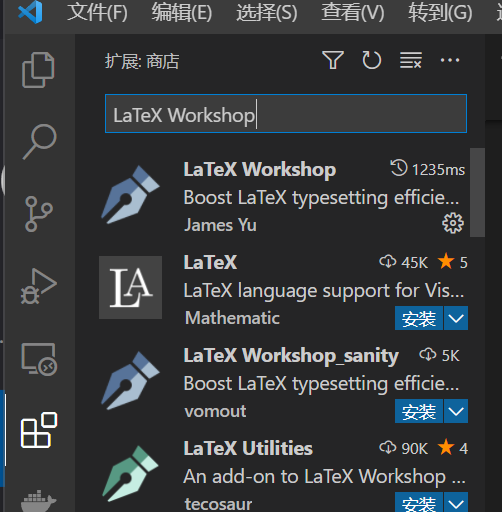Open the Explorer view in activity bar
Image resolution: width=502 pixels, height=512 pixels.
[38, 70]
